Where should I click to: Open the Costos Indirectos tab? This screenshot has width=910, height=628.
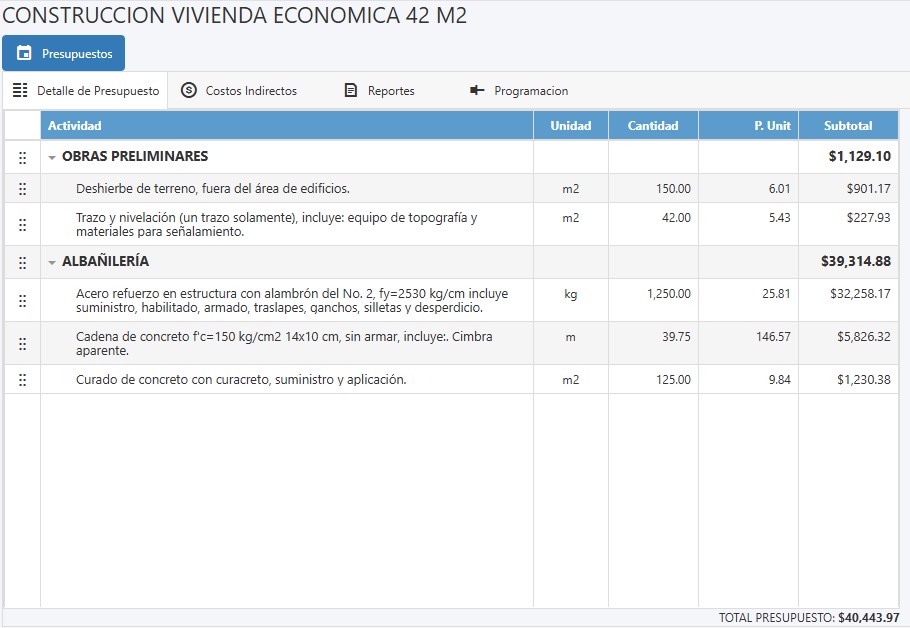coord(239,91)
